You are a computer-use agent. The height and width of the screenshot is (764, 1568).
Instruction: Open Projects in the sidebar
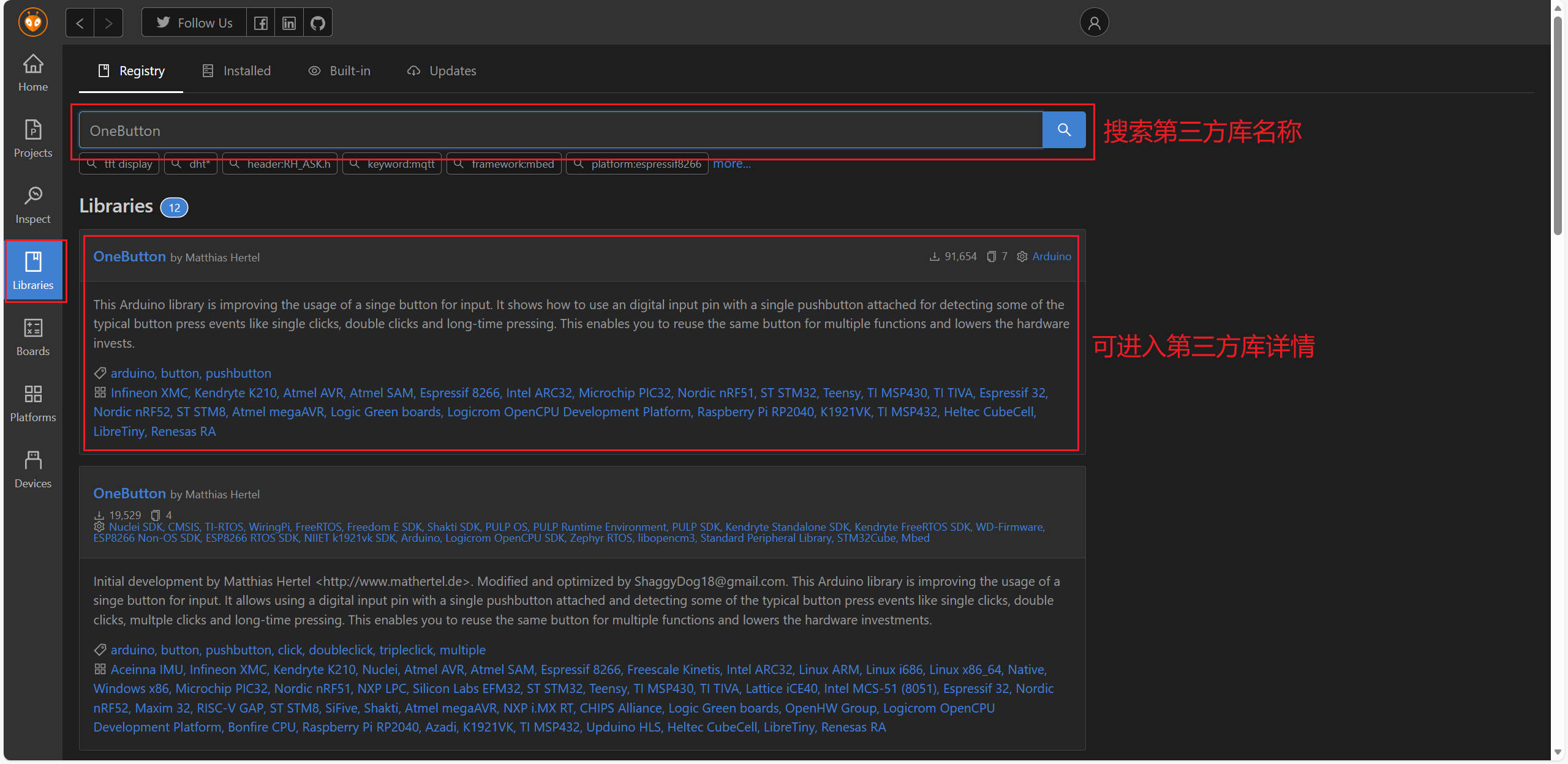point(33,138)
